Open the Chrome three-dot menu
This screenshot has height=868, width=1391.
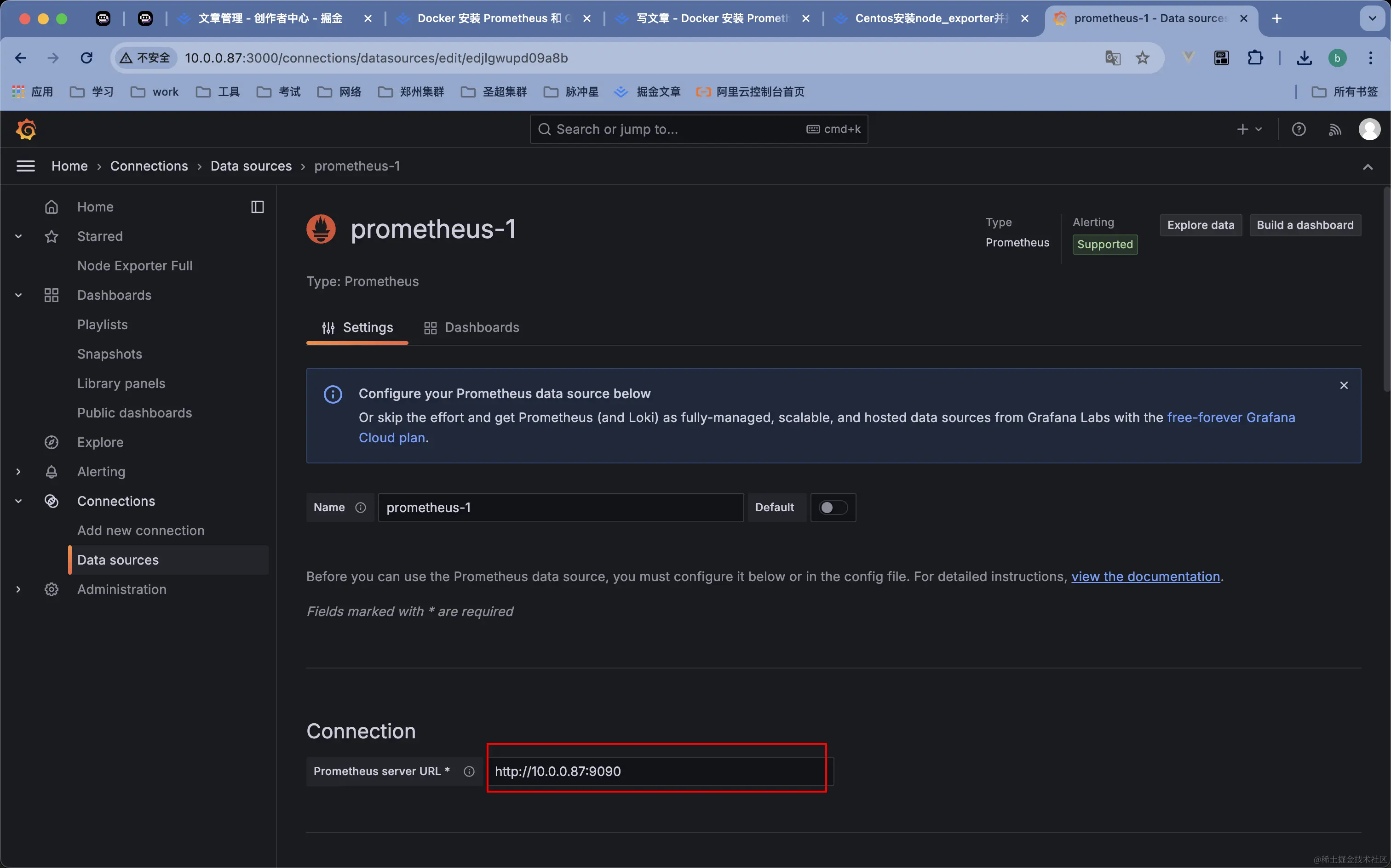tap(1370, 58)
